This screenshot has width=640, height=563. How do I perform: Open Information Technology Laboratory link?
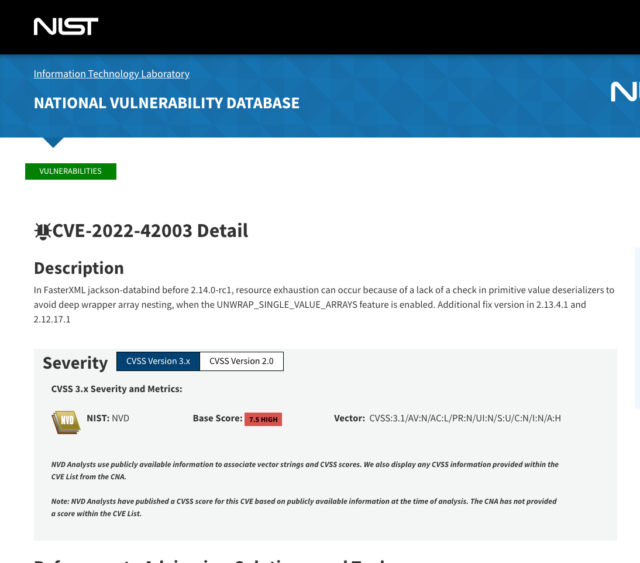pyautogui.click(x=111, y=74)
